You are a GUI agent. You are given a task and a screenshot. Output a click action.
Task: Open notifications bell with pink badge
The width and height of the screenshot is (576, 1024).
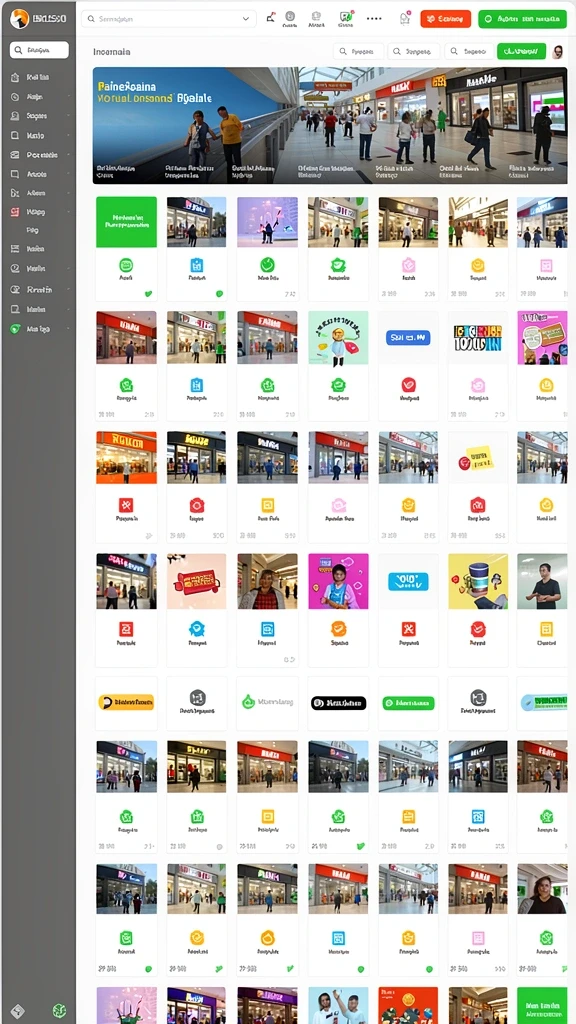(x=405, y=18)
